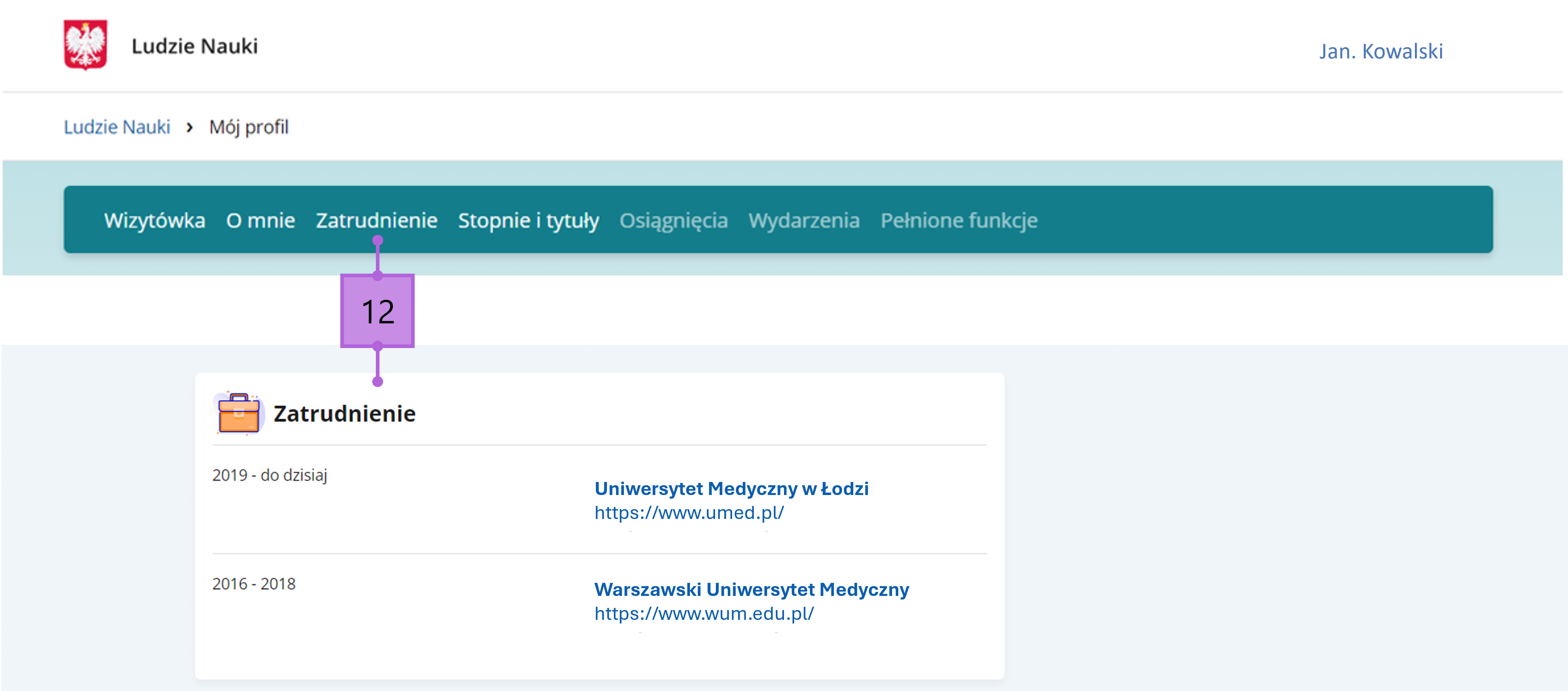1568x691 pixels.
Task: Open the Wizytówka tab
Action: click(x=155, y=220)
